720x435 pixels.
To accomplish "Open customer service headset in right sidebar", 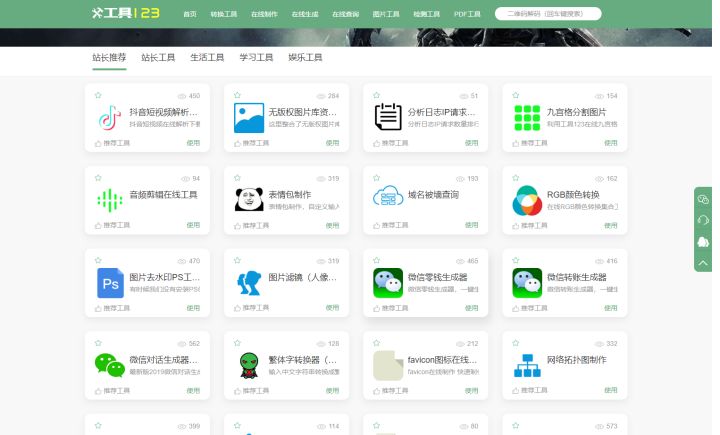I will (x=703, y=220).
